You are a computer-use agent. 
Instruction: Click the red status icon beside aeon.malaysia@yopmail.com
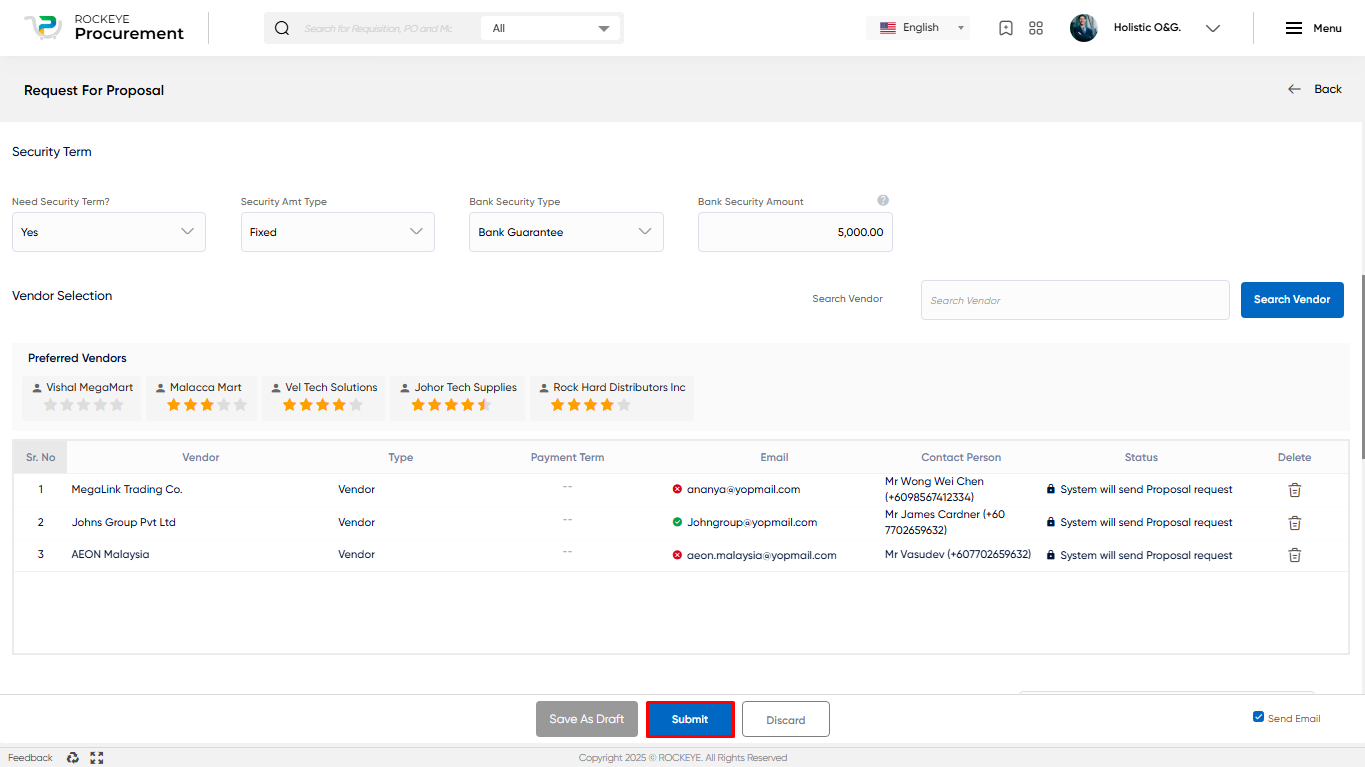pos(677,555)
